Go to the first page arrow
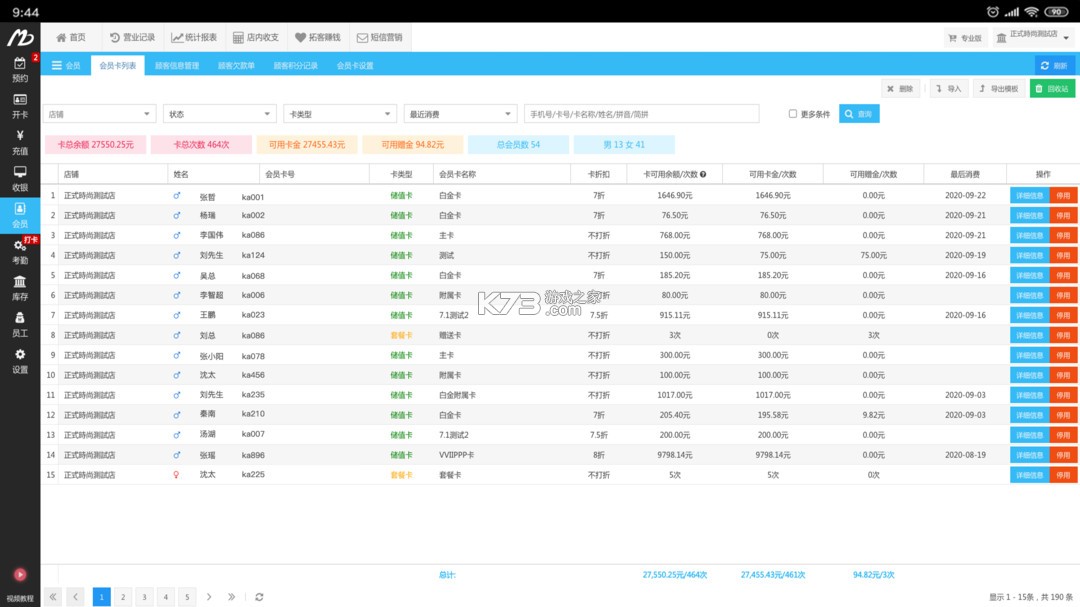Screen dimensions: 1080x607 click(x=53, y=597)
